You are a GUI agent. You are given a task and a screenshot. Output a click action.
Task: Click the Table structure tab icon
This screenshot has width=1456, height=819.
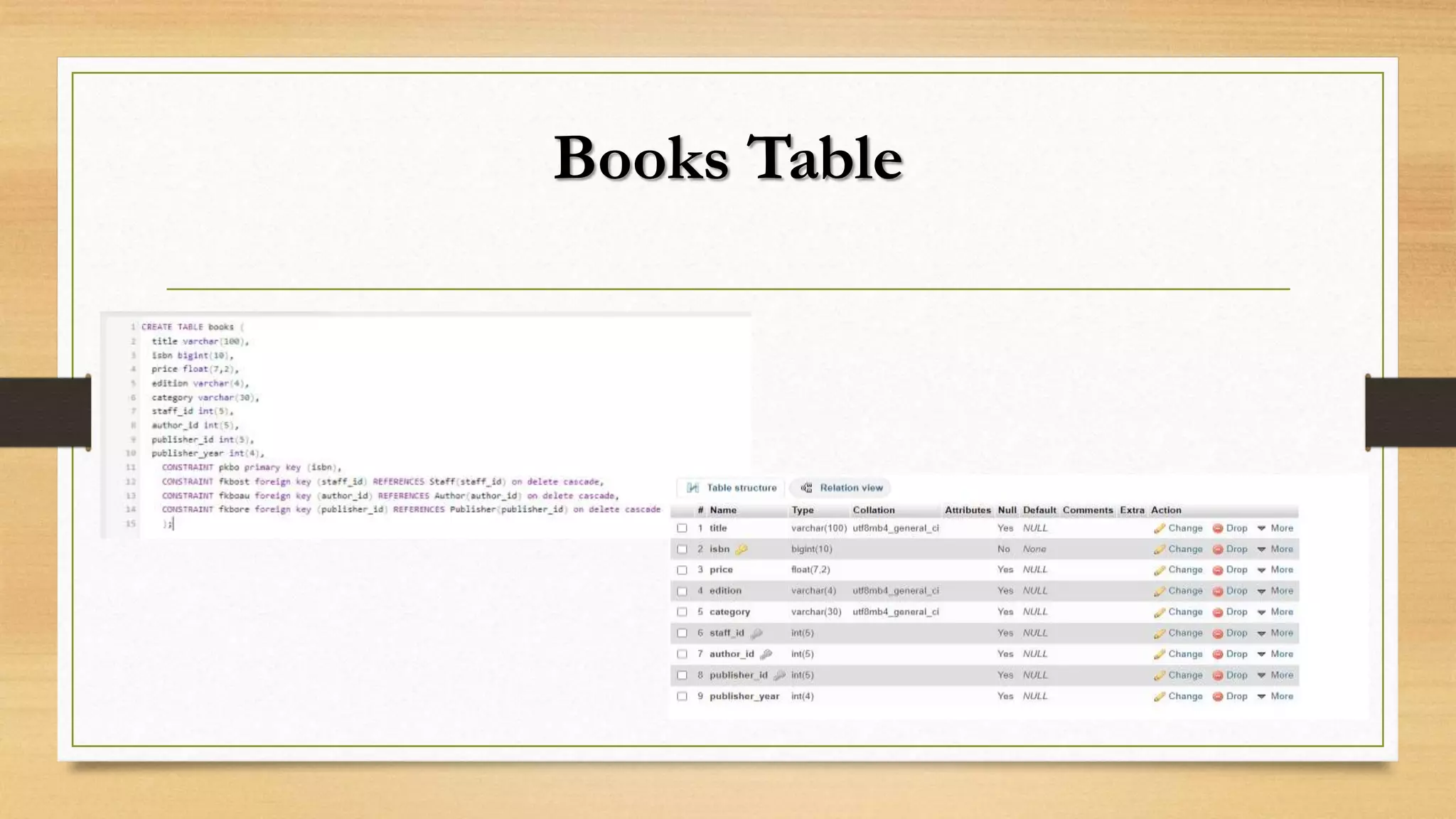click(x=693, y=488)
